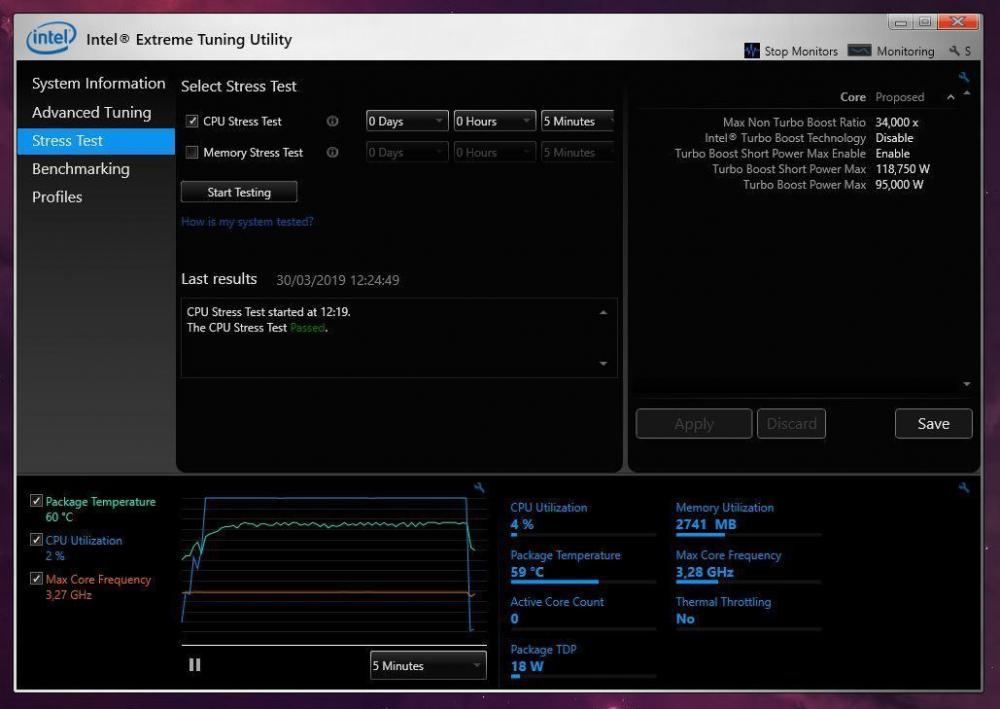Toggle Package Temperature graph checkbox
This screenshot has height=709, width=1000.
tap(37, 501)
